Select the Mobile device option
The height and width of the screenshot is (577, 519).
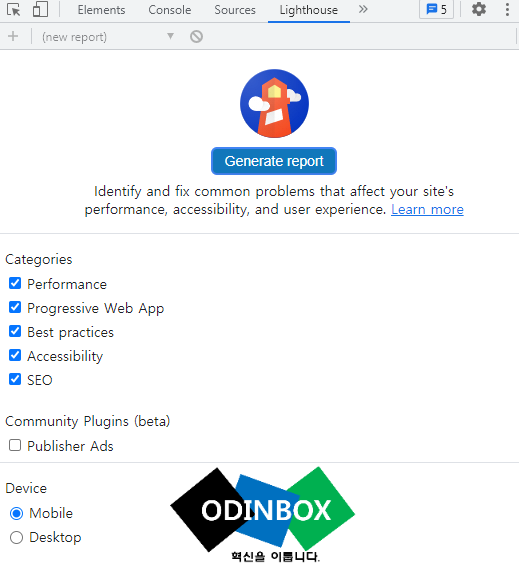pos(16,513)
